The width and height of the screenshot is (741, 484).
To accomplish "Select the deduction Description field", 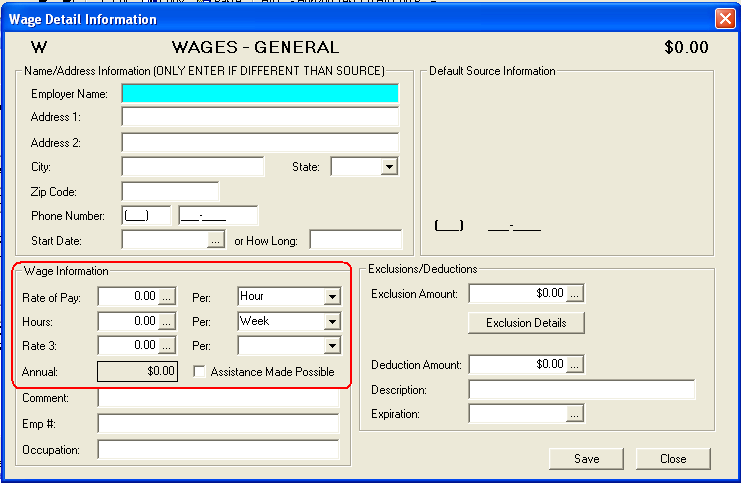I will click(581, 389).
